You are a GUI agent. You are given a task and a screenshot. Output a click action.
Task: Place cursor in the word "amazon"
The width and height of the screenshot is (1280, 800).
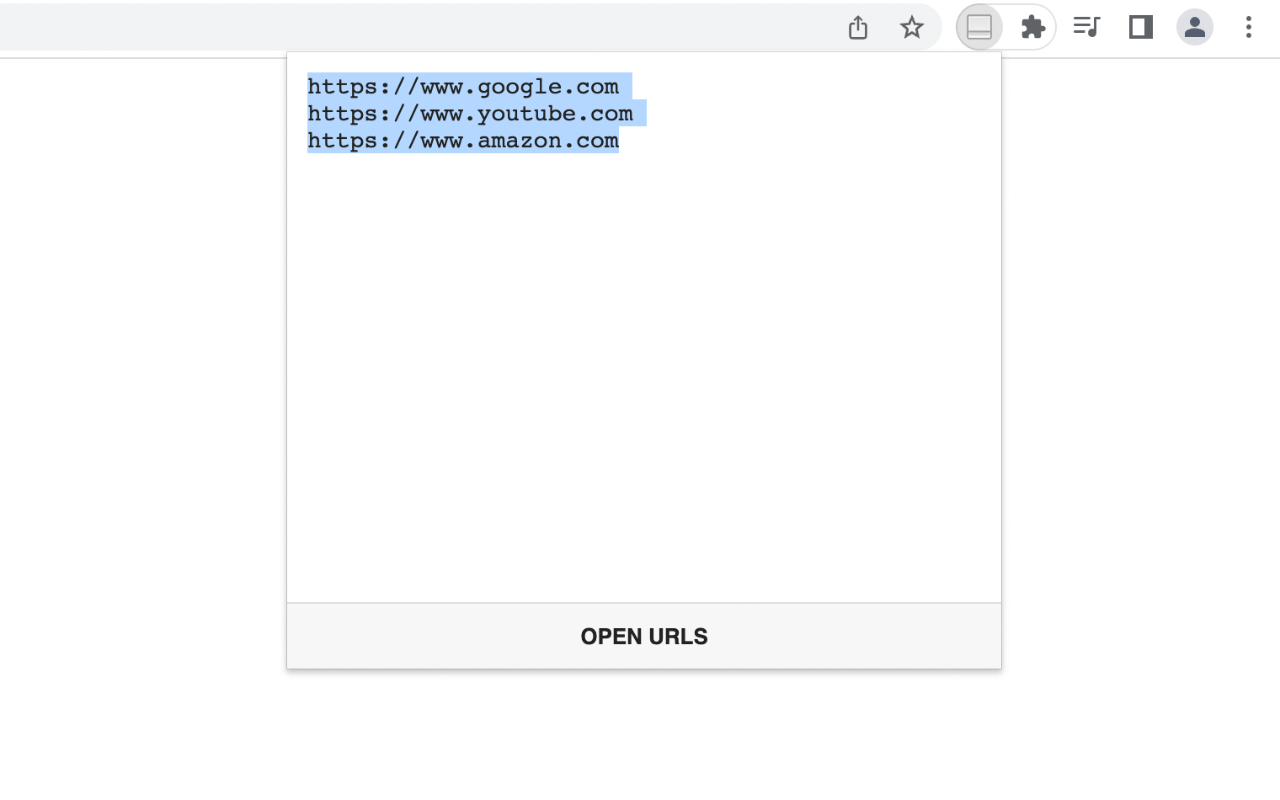click(x=519, y=141)
